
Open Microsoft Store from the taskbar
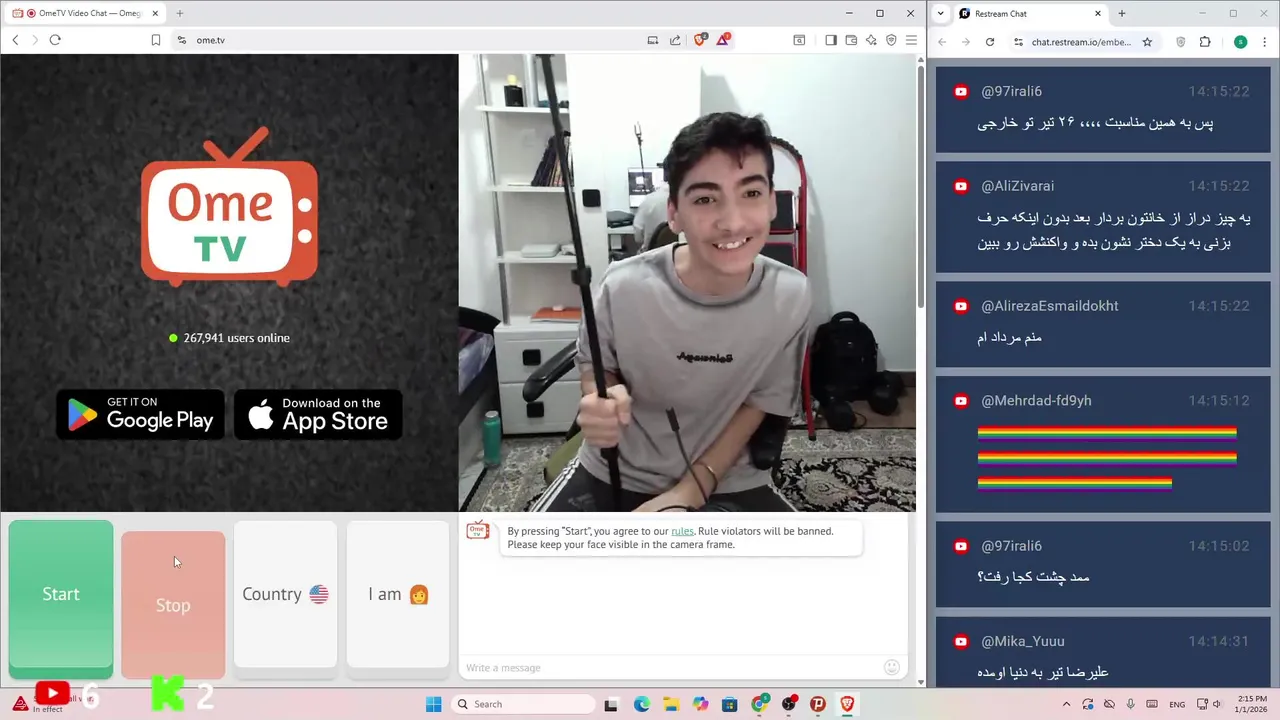pos(730,704)
